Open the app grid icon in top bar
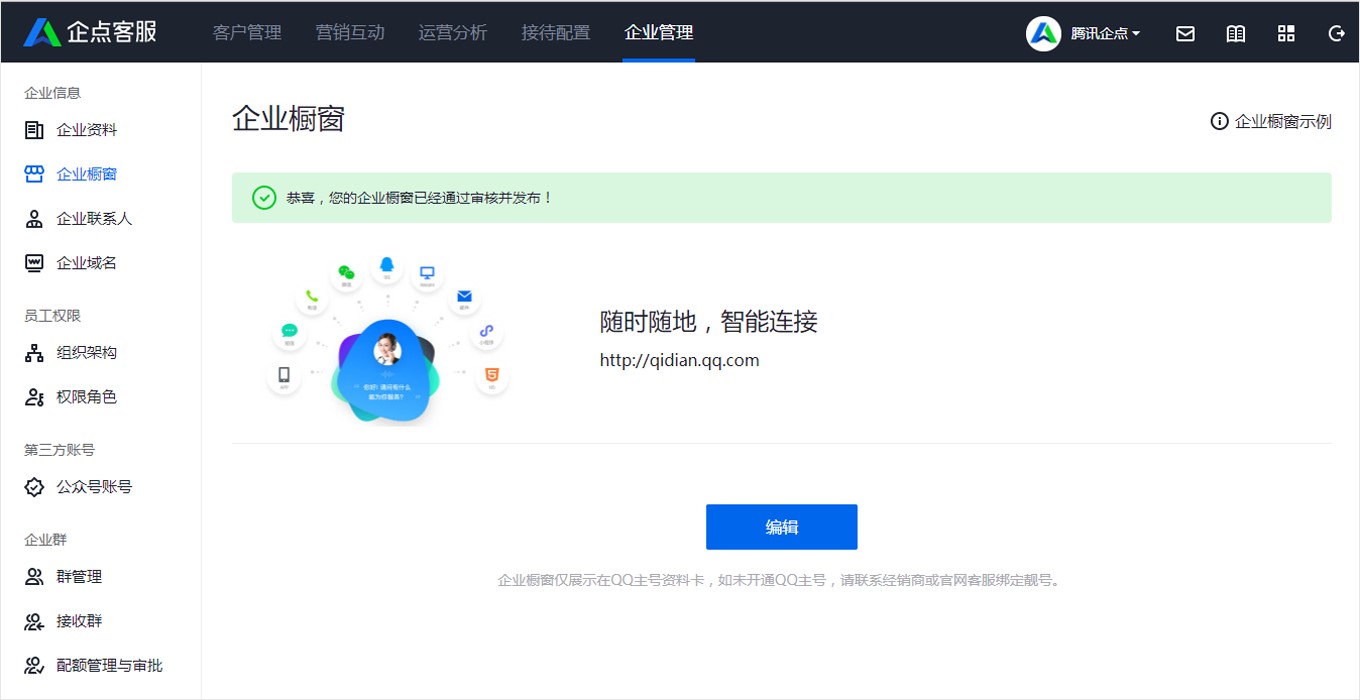Screen dimensions: 1360x700 tap(1286, 33)
